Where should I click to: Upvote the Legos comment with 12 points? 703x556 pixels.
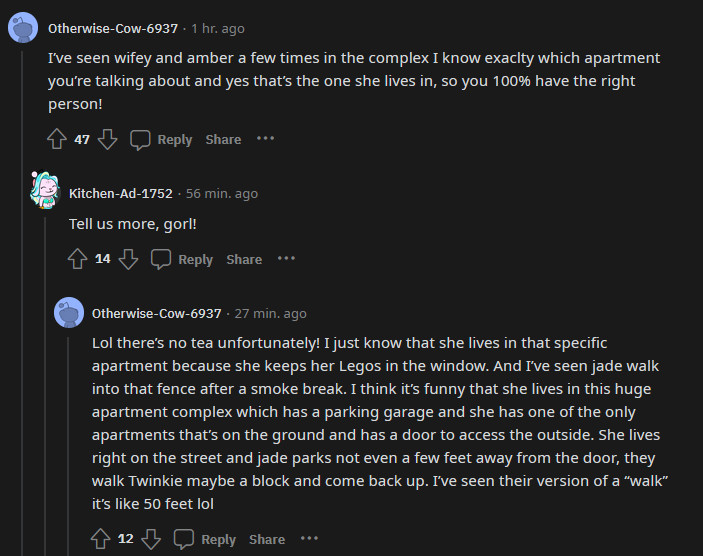[x=101, y=539]
